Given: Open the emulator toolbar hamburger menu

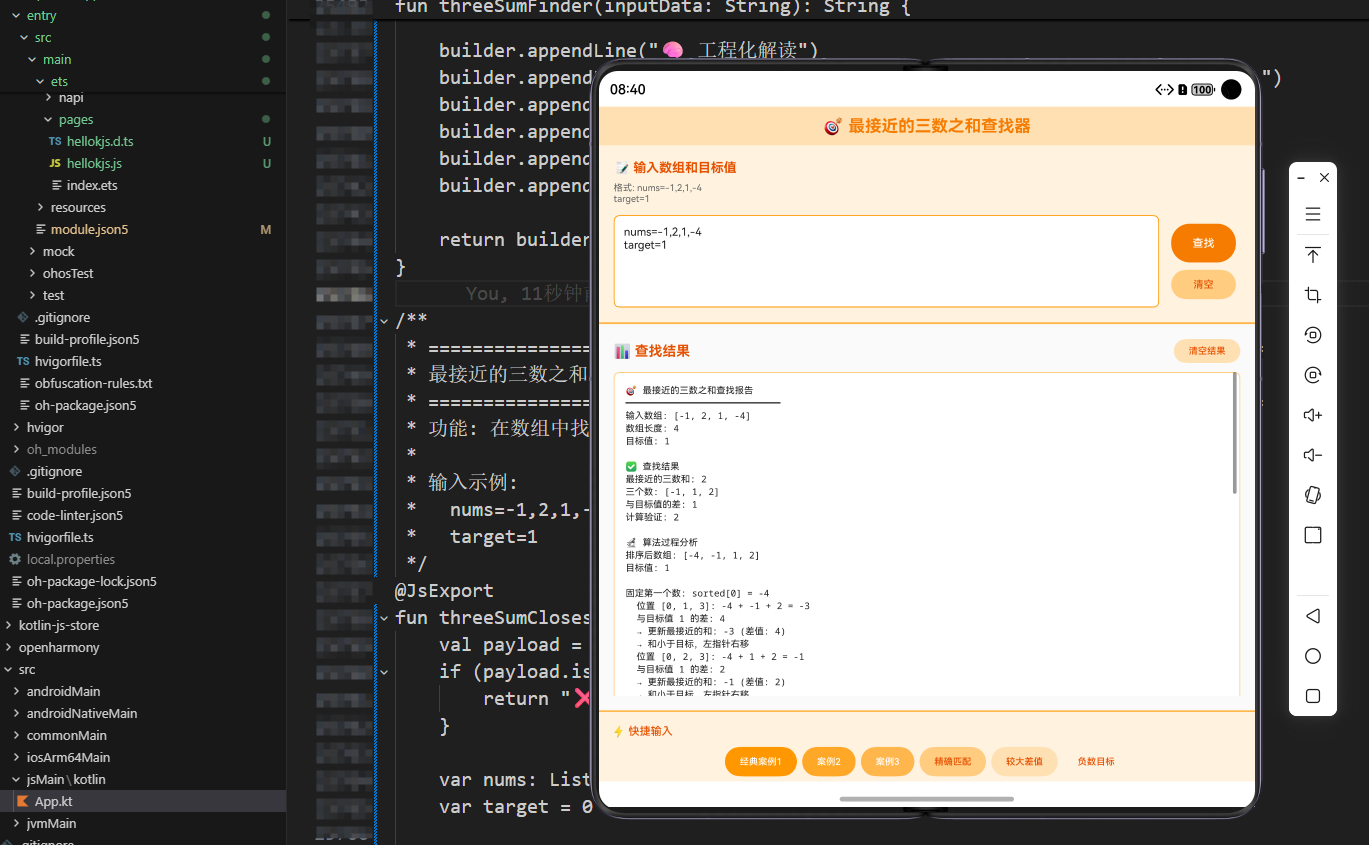Looking at the screenshot, I should click(x=1313, y=214).
